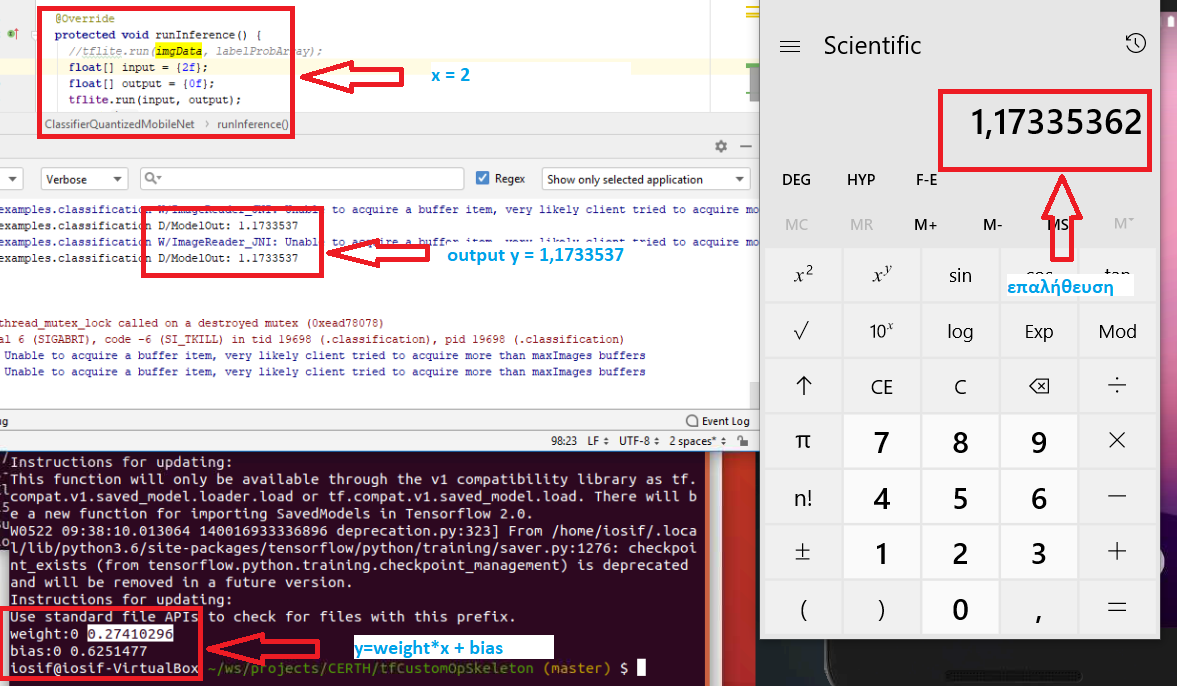
Task: Click the digit 0 key
Action: point(960,608)
